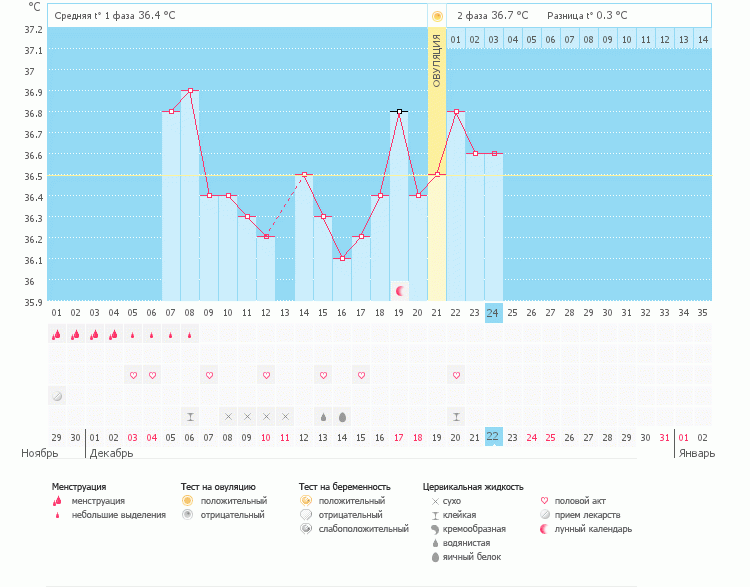
Task: Click phase 2 day 01 header cell
Action: [456, 39]
